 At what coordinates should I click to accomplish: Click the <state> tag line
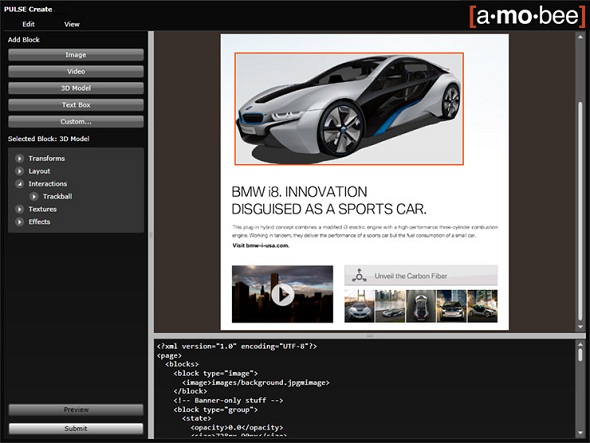pos(197,419)
